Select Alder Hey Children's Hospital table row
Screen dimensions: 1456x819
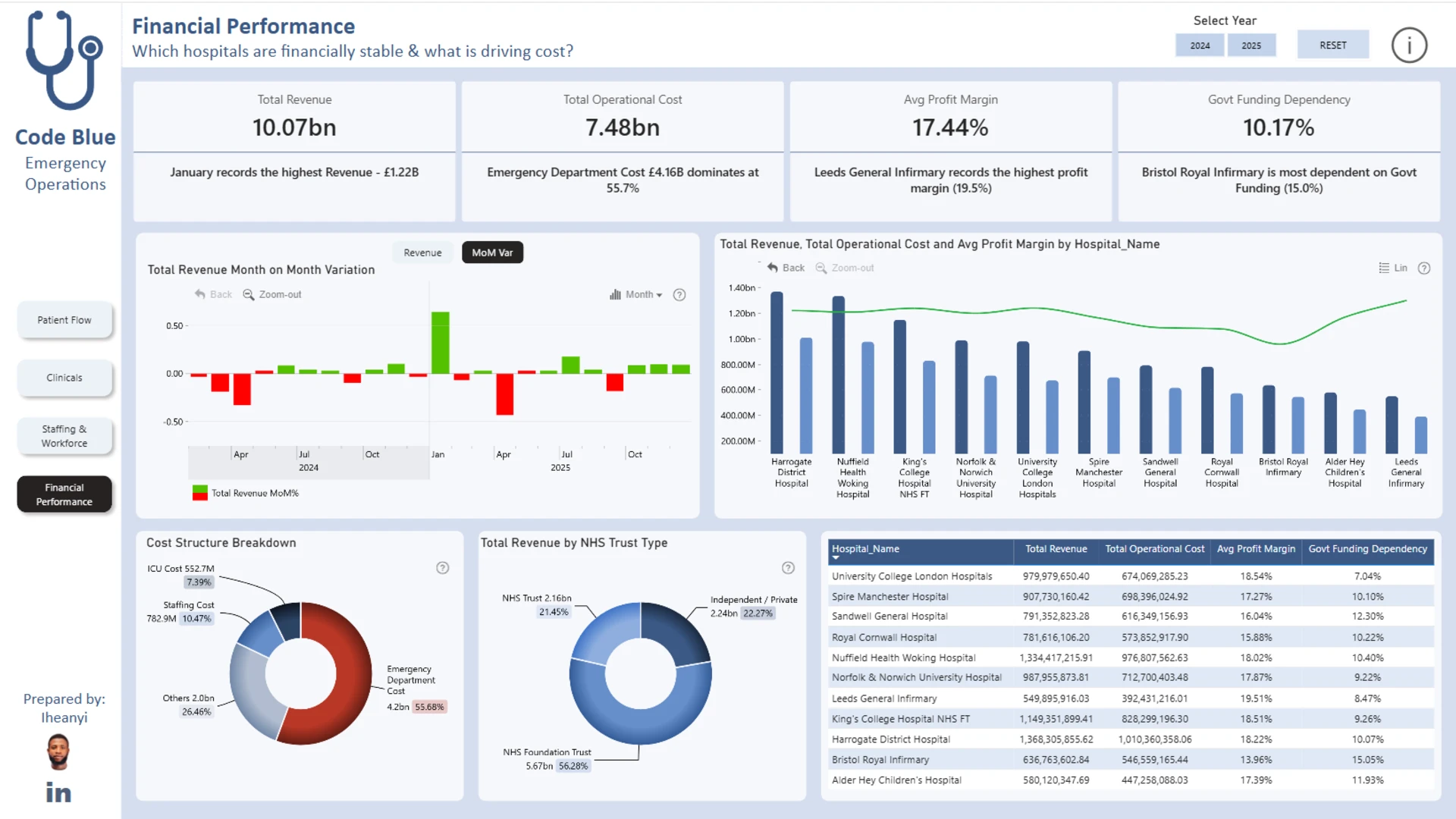point(1131,780)
